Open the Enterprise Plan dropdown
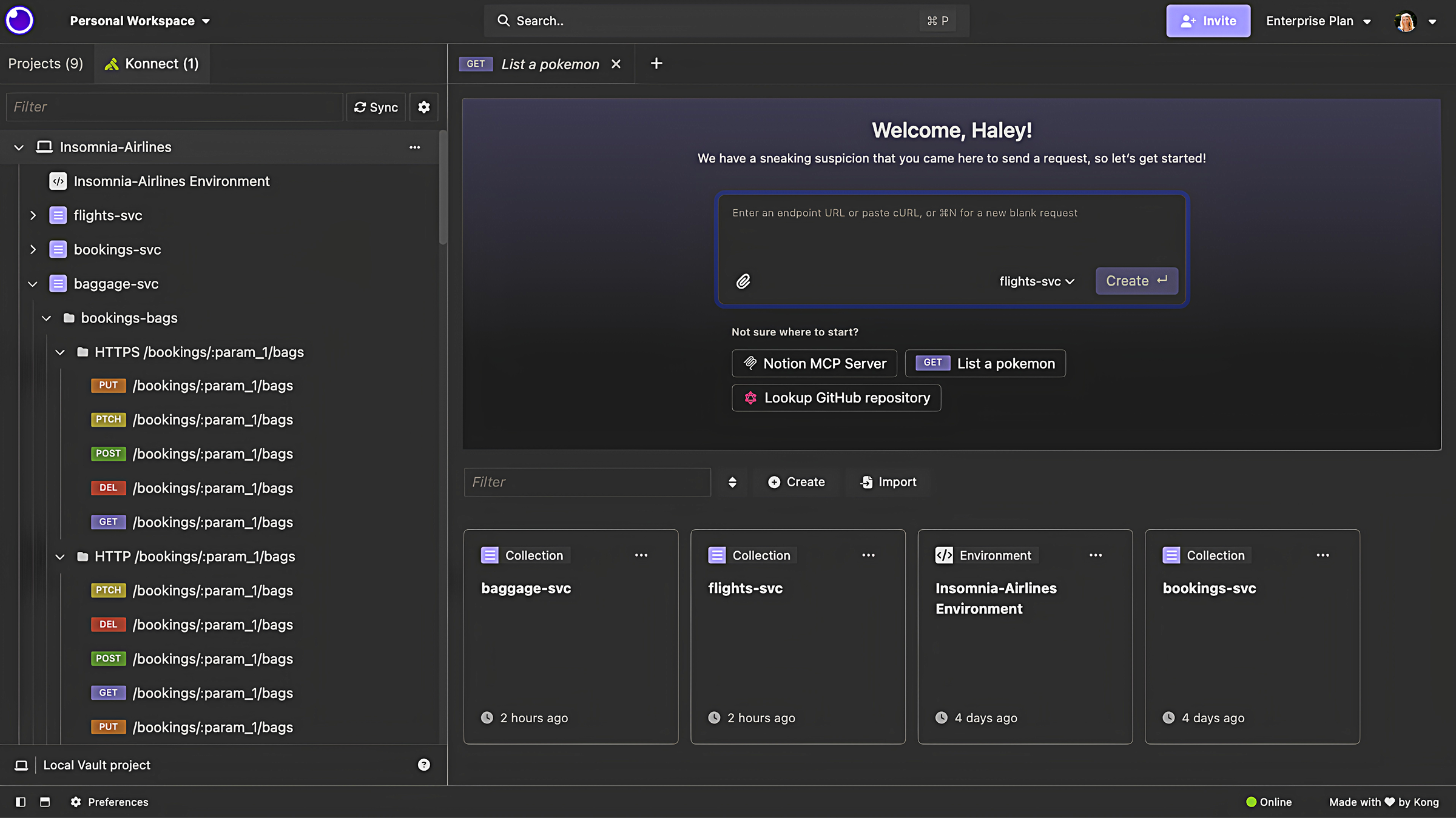Image resolution: width=1456 pixels, height=818 pixels. [x=1319, y=21]
